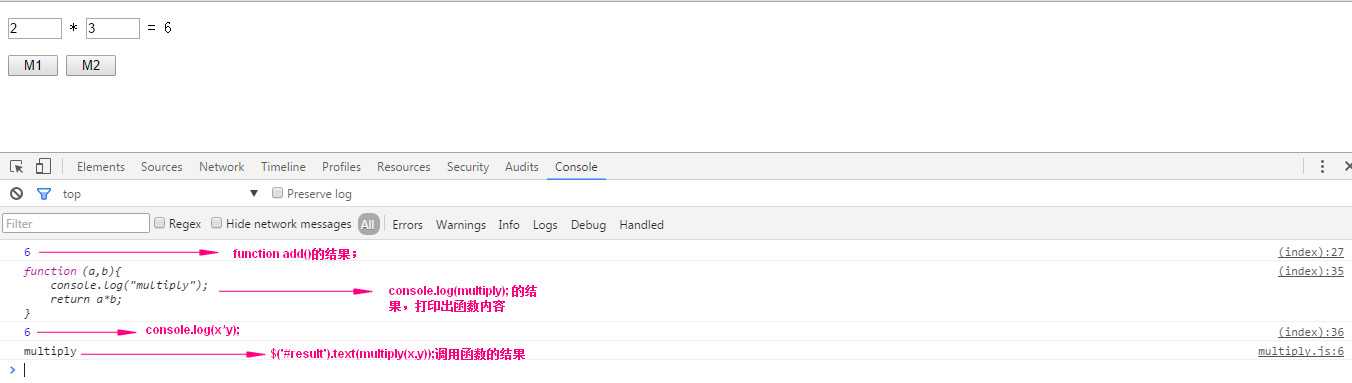Select the 'multiply' console output text
This screenshot has width=1352, height=383.
50,352
